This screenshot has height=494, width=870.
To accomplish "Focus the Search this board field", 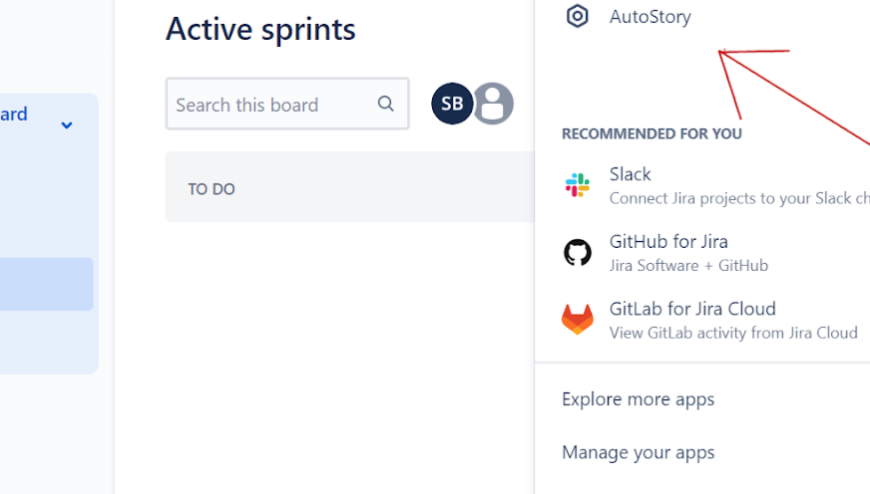I will 270,104.
